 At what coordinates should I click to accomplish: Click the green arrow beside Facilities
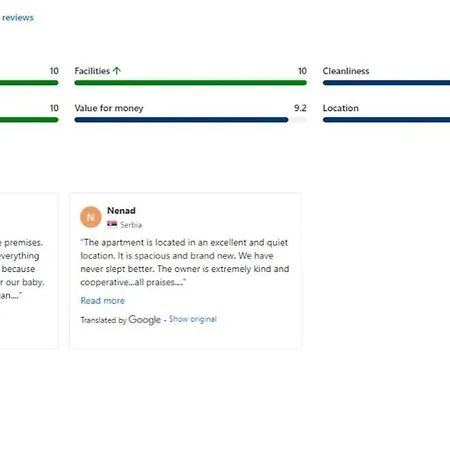click(117, 71)
